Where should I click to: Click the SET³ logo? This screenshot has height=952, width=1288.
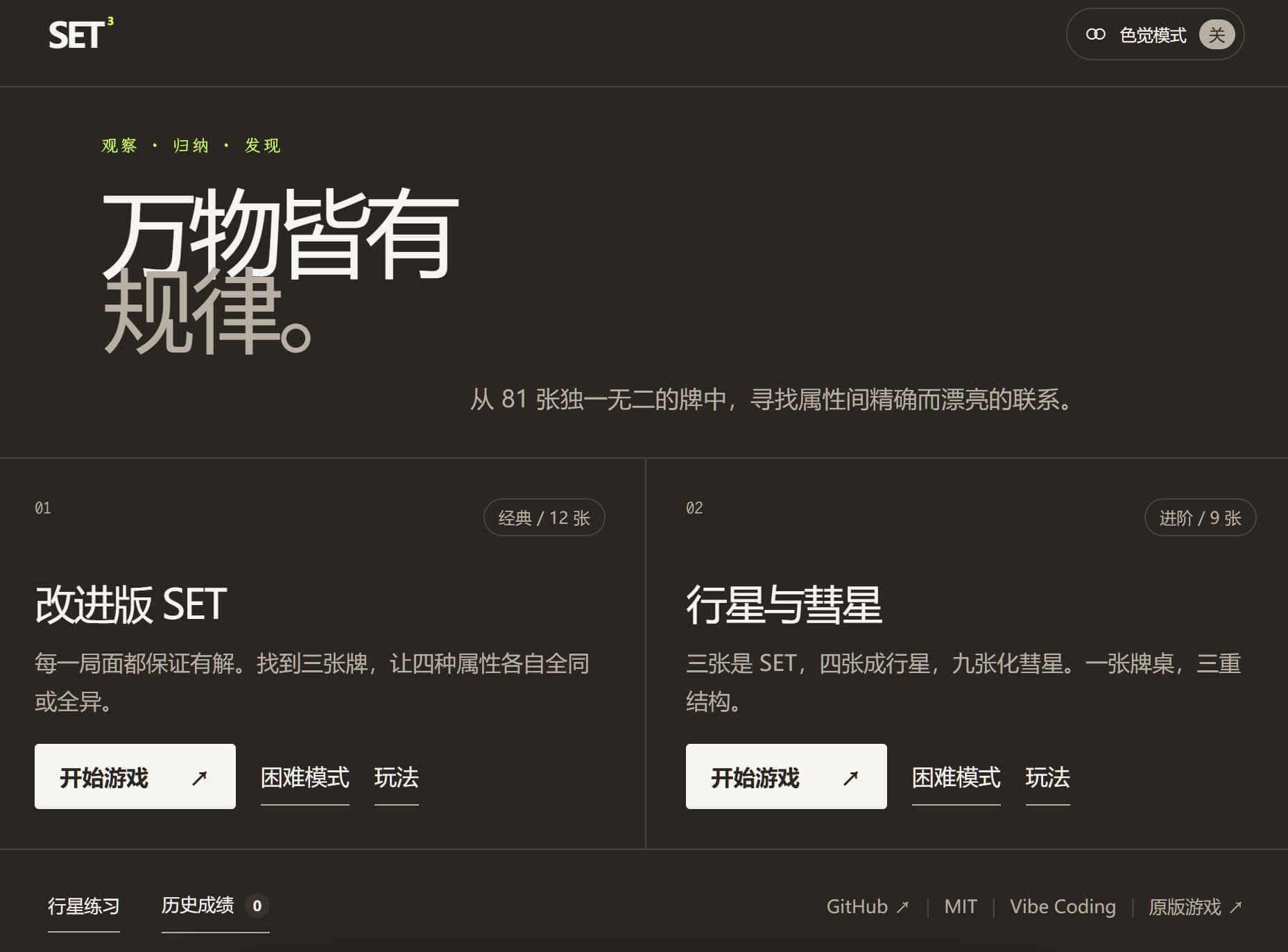81,34
